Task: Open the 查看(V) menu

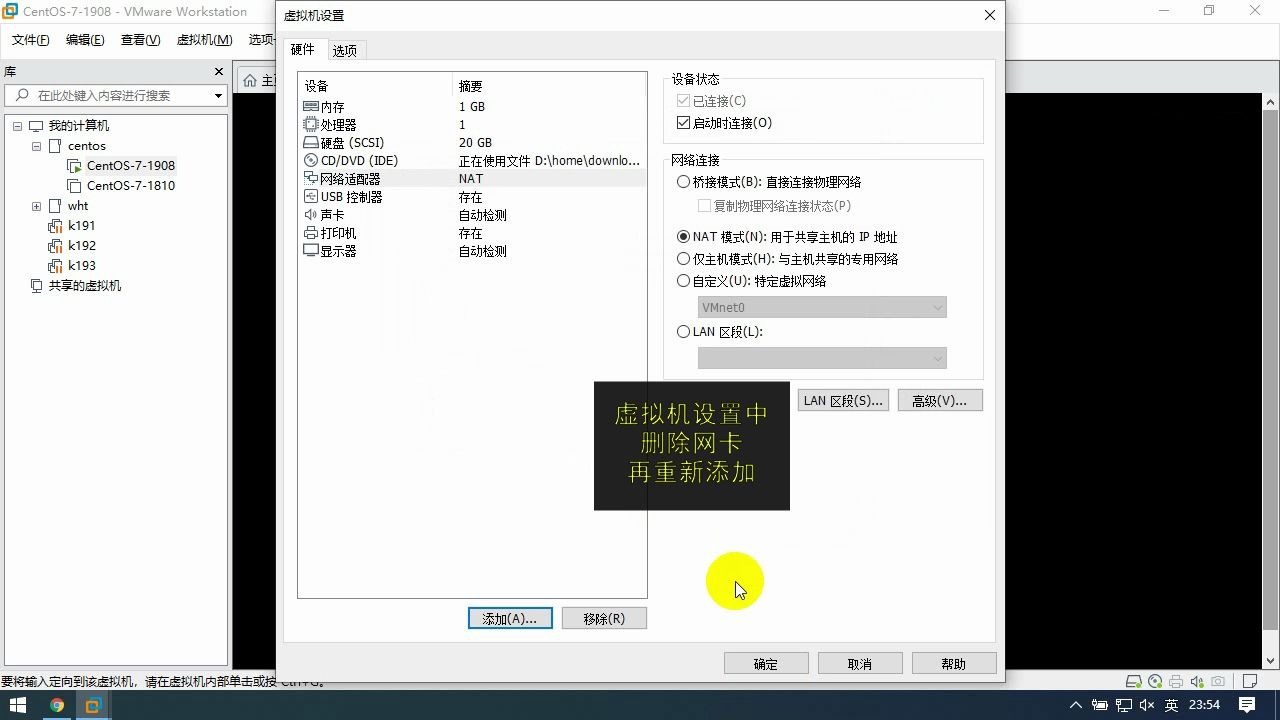Action: 140,40
